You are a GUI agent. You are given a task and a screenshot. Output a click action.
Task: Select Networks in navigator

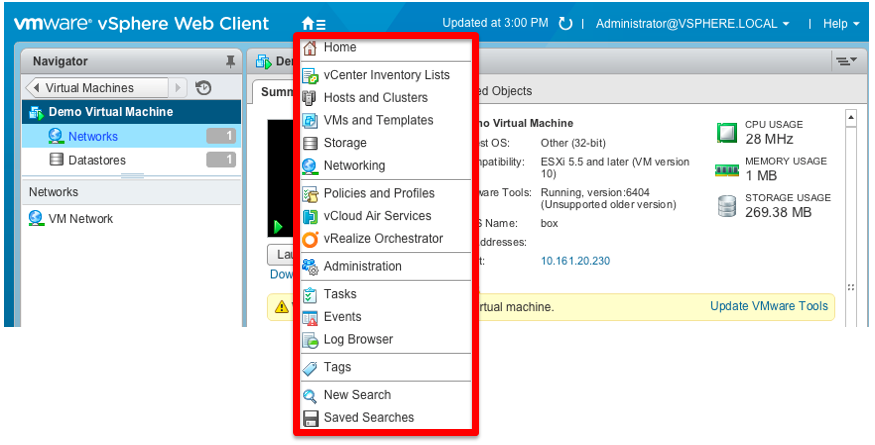(132, 136)
